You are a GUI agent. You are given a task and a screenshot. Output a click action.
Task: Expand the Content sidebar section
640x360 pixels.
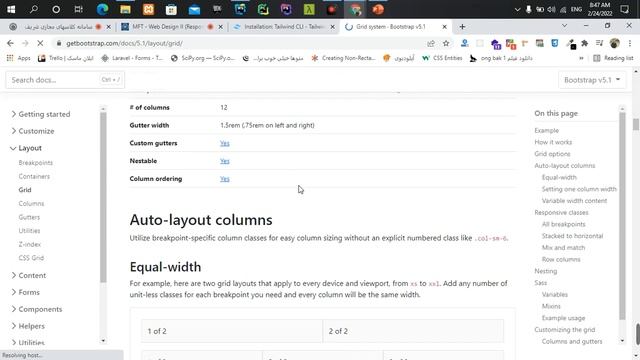point(29,276)
